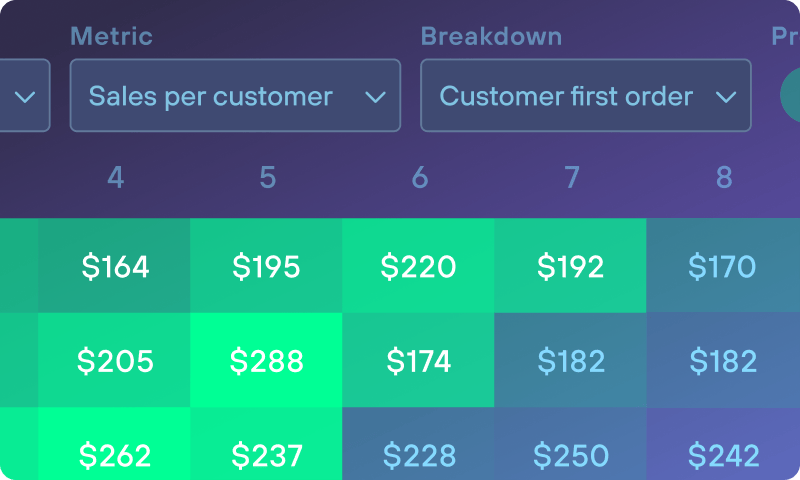Click the $262 cohort cell
The height and width of the screenshot is (480, 800).
pyautogui.click(x=115, y=455)
